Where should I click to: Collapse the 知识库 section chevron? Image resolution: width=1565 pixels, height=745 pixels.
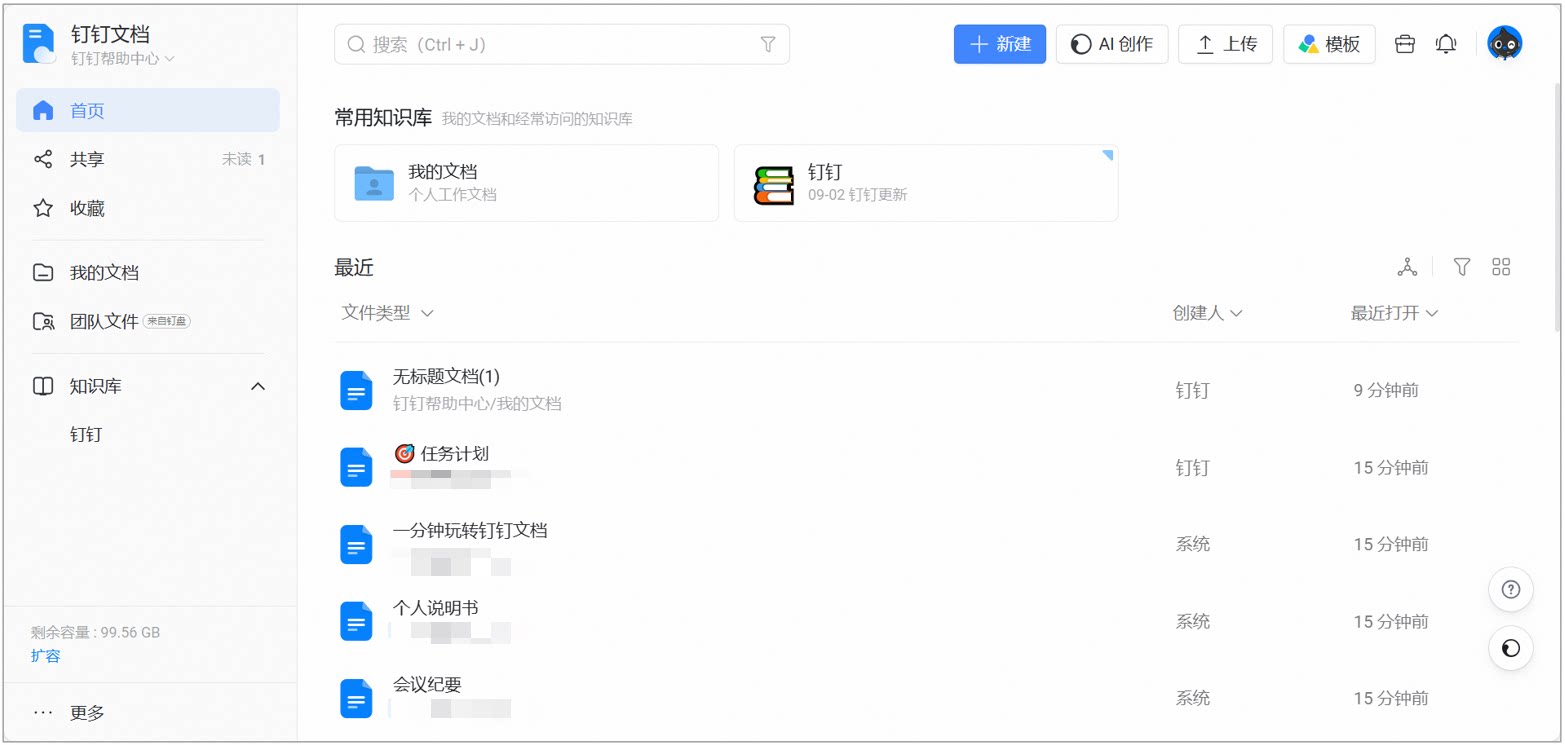point(257,386)
